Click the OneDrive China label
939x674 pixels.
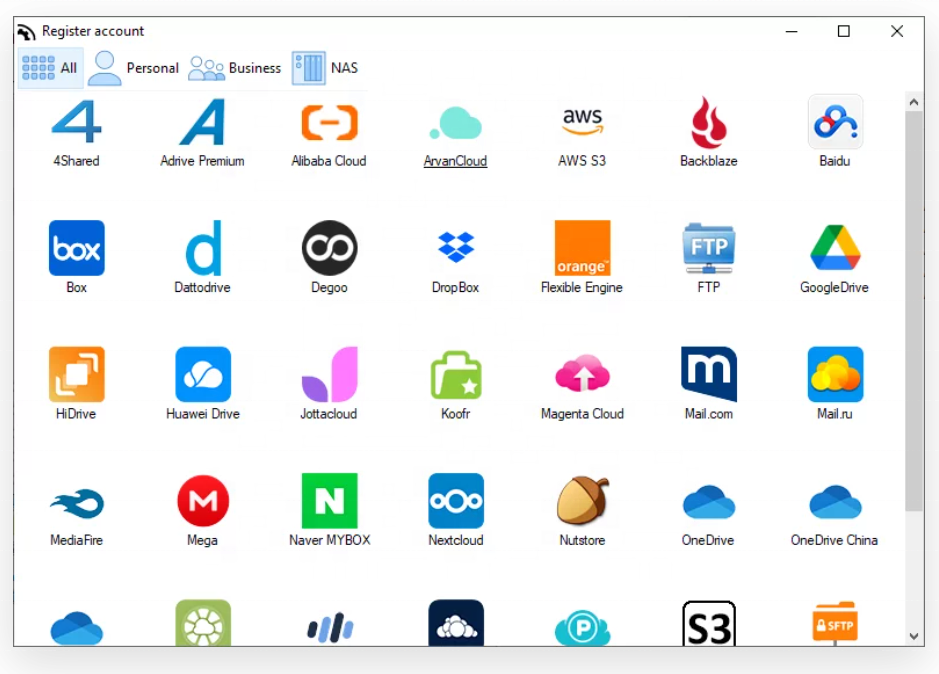[834, 540]
